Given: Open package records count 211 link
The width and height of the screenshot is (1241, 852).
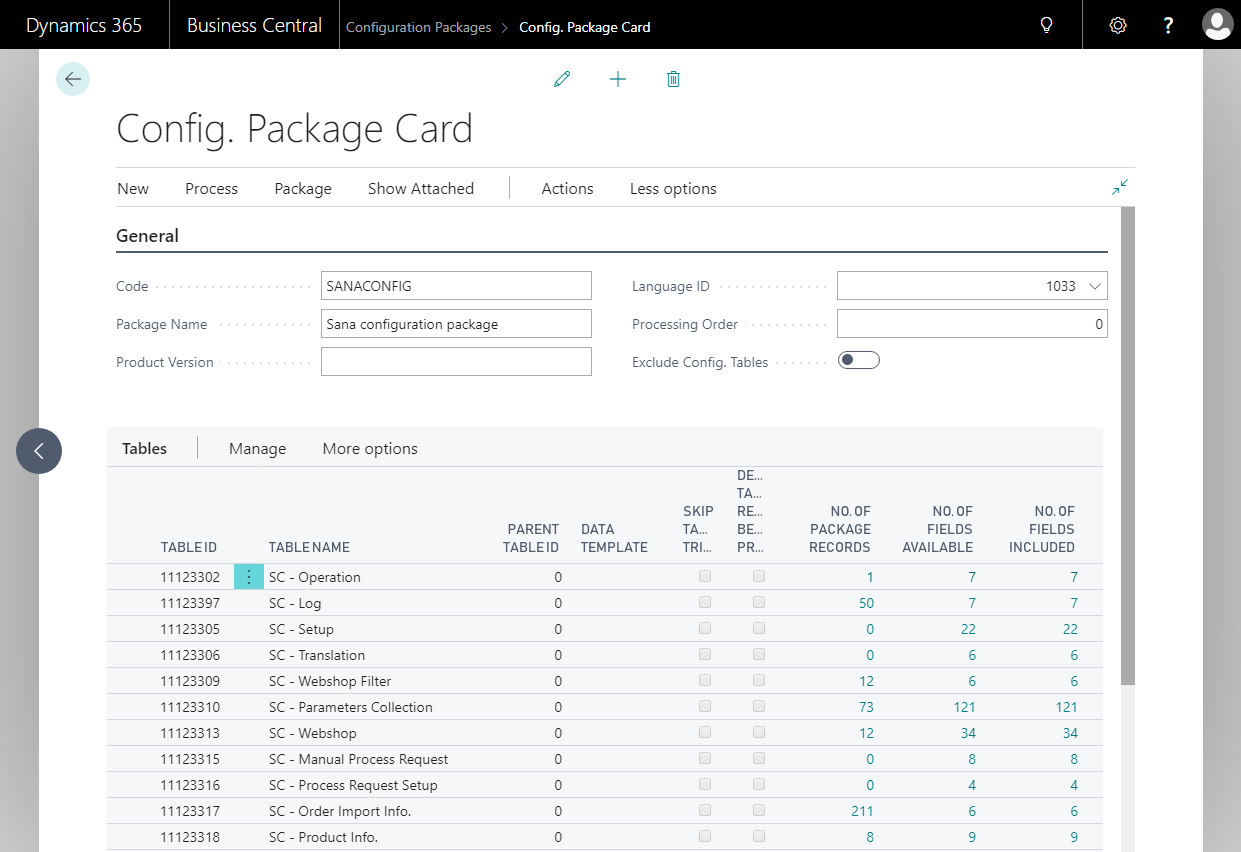Looking at the screenshot, I should click(x=862, y=811).
